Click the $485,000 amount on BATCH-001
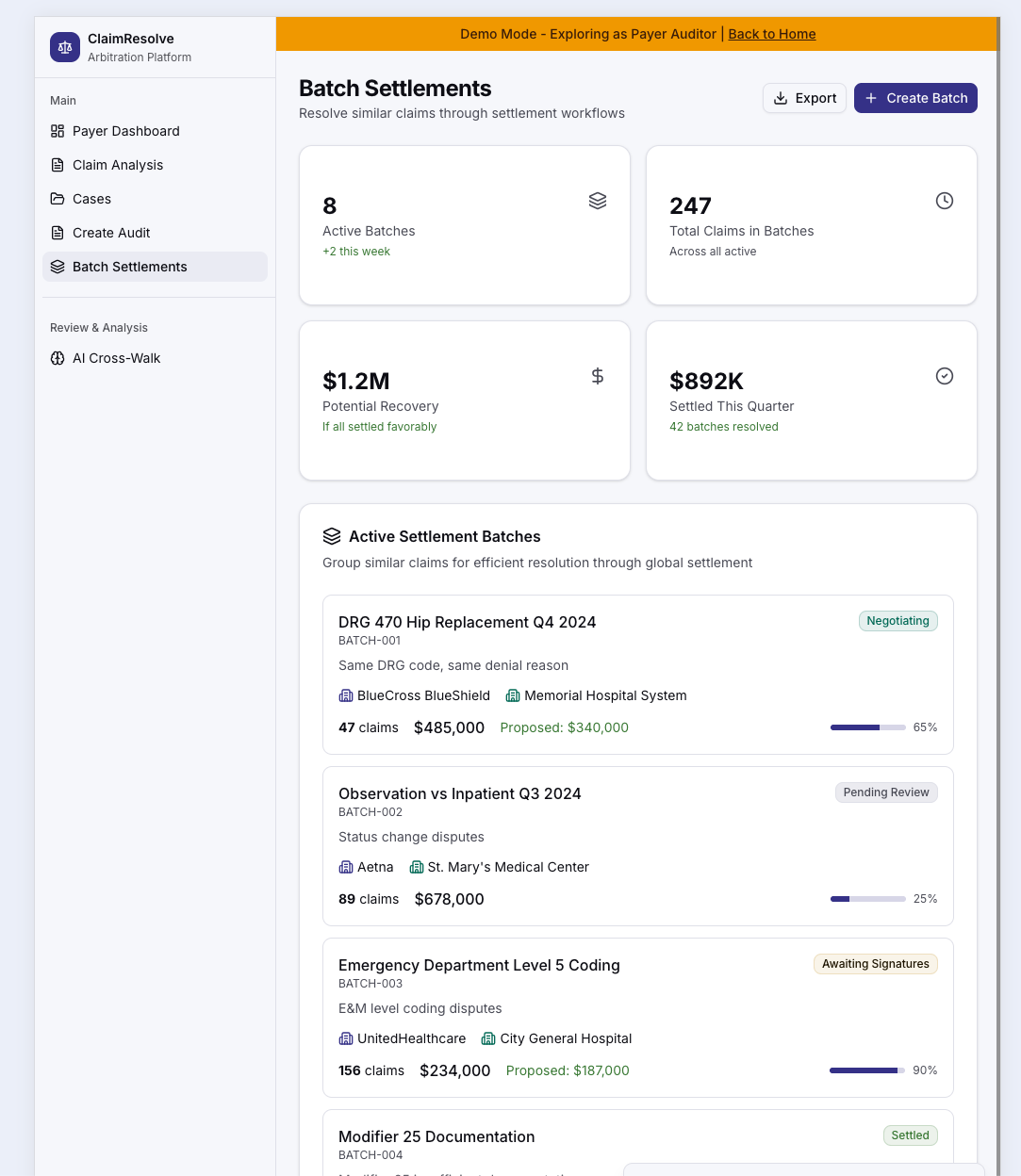 coord(449,727)
